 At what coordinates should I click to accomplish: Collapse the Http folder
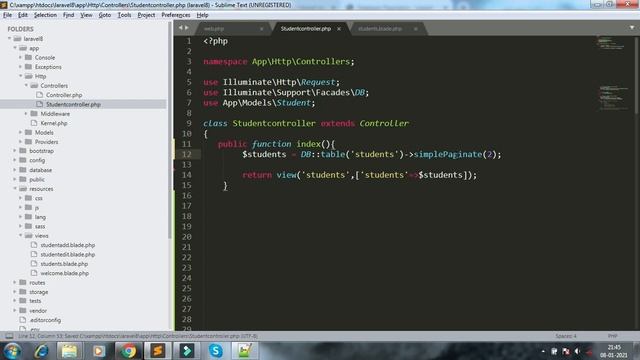20,76
